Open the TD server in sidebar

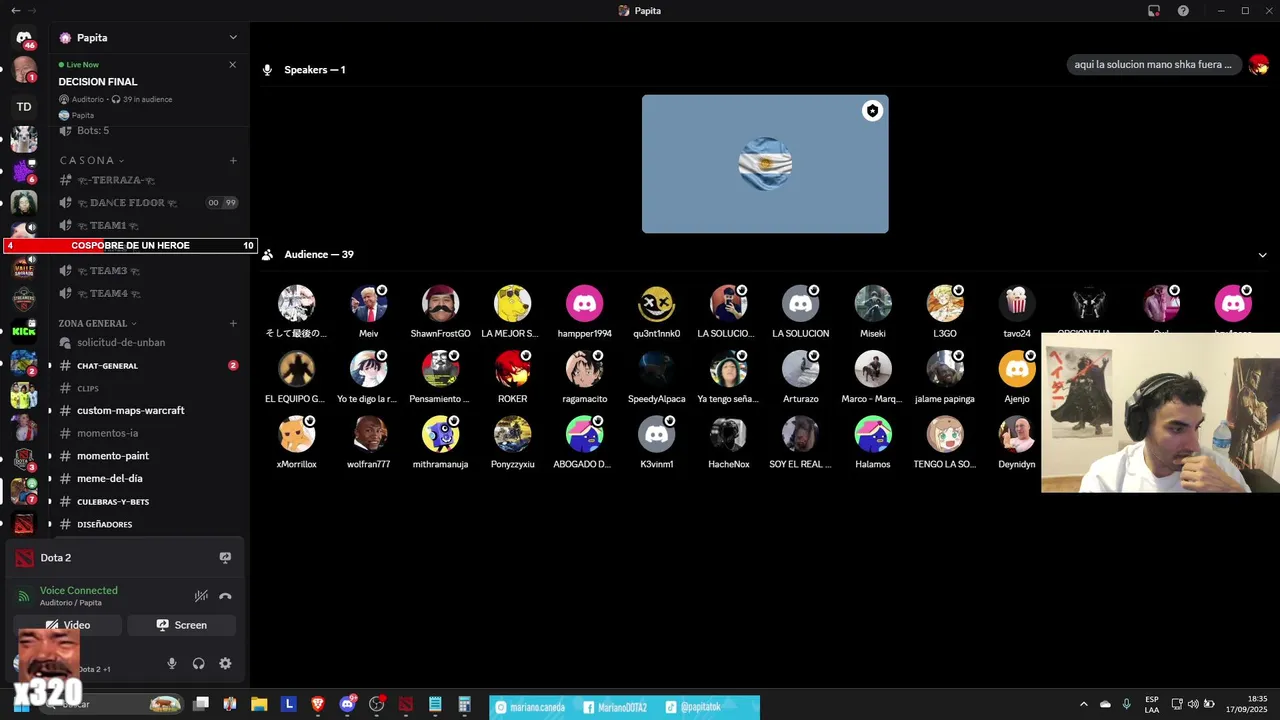click(24, 106)
